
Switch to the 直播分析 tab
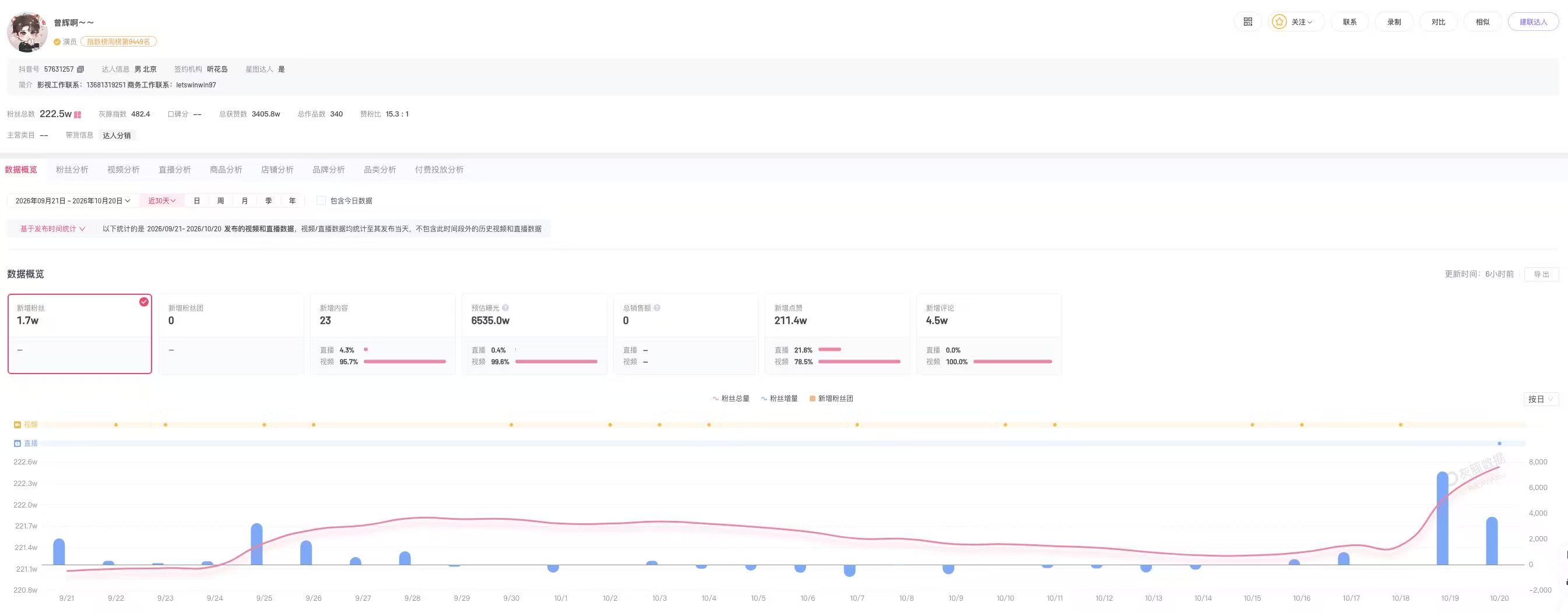click(175, 170)
